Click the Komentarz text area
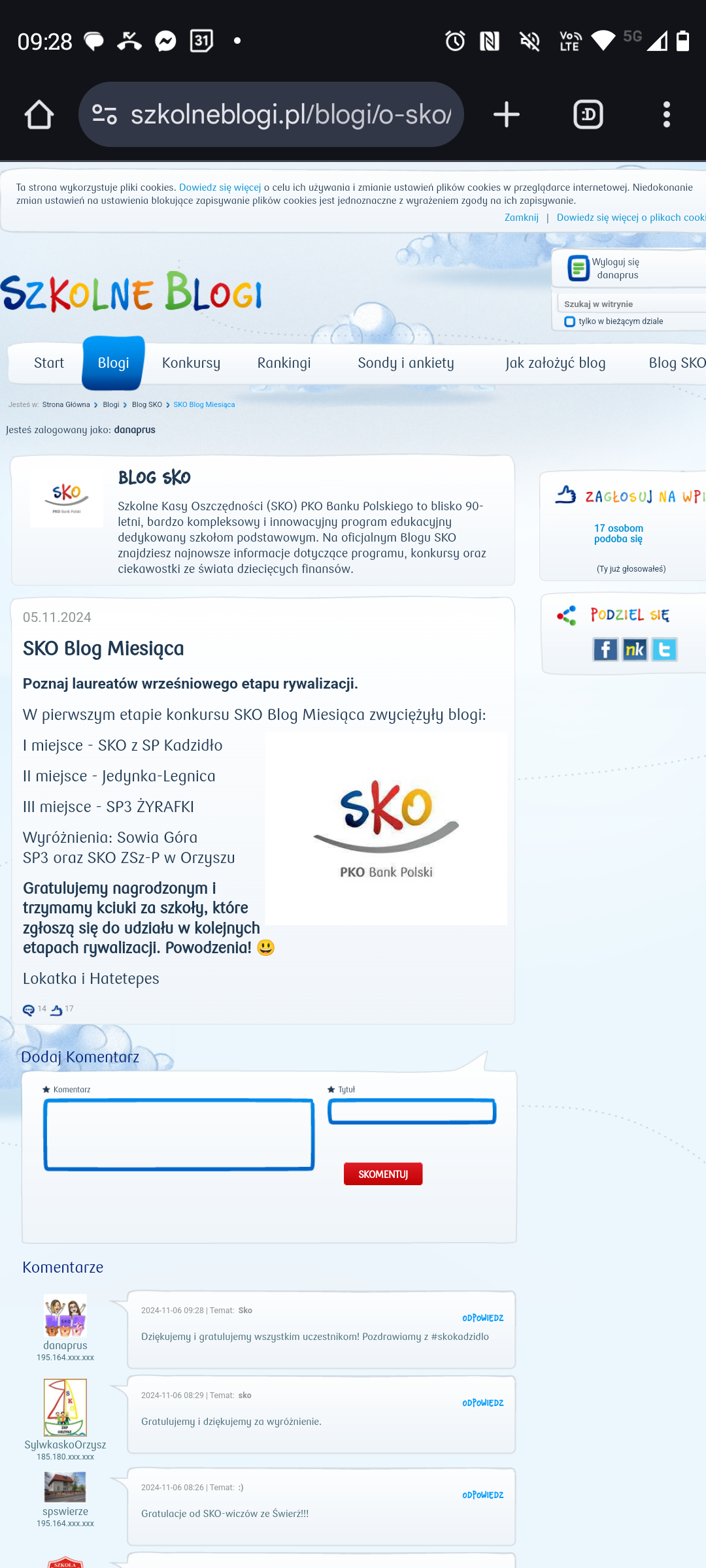 (x=179, y=1134)
